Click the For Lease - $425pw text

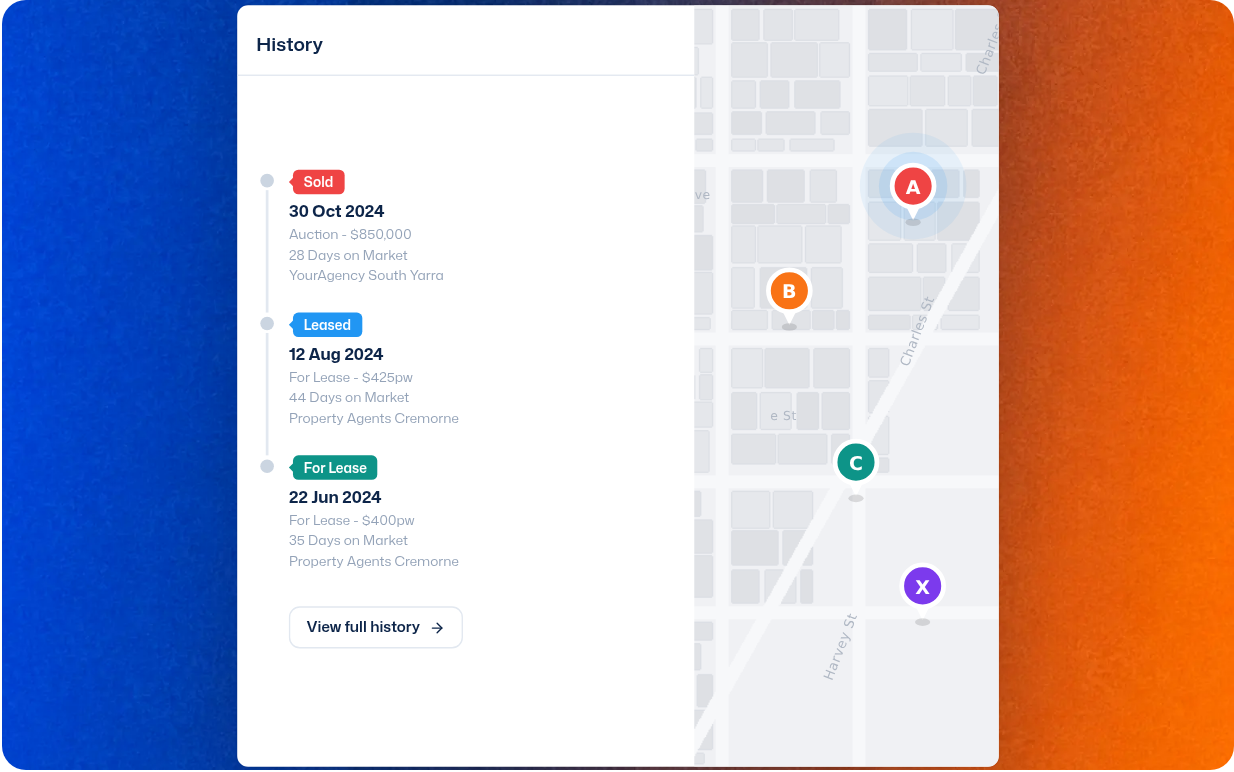click(x=351, y=377)
